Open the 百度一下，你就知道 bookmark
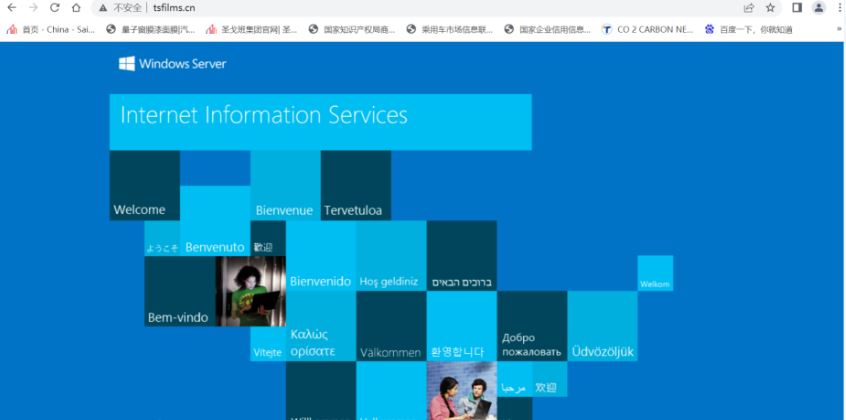The image size is (846, 420). tap(749, 29)
